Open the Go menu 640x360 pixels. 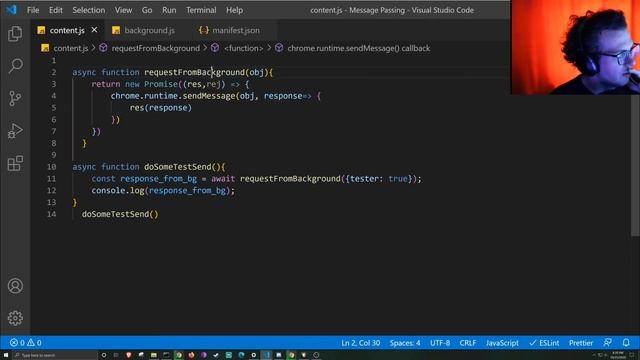(x=147, y=10)
